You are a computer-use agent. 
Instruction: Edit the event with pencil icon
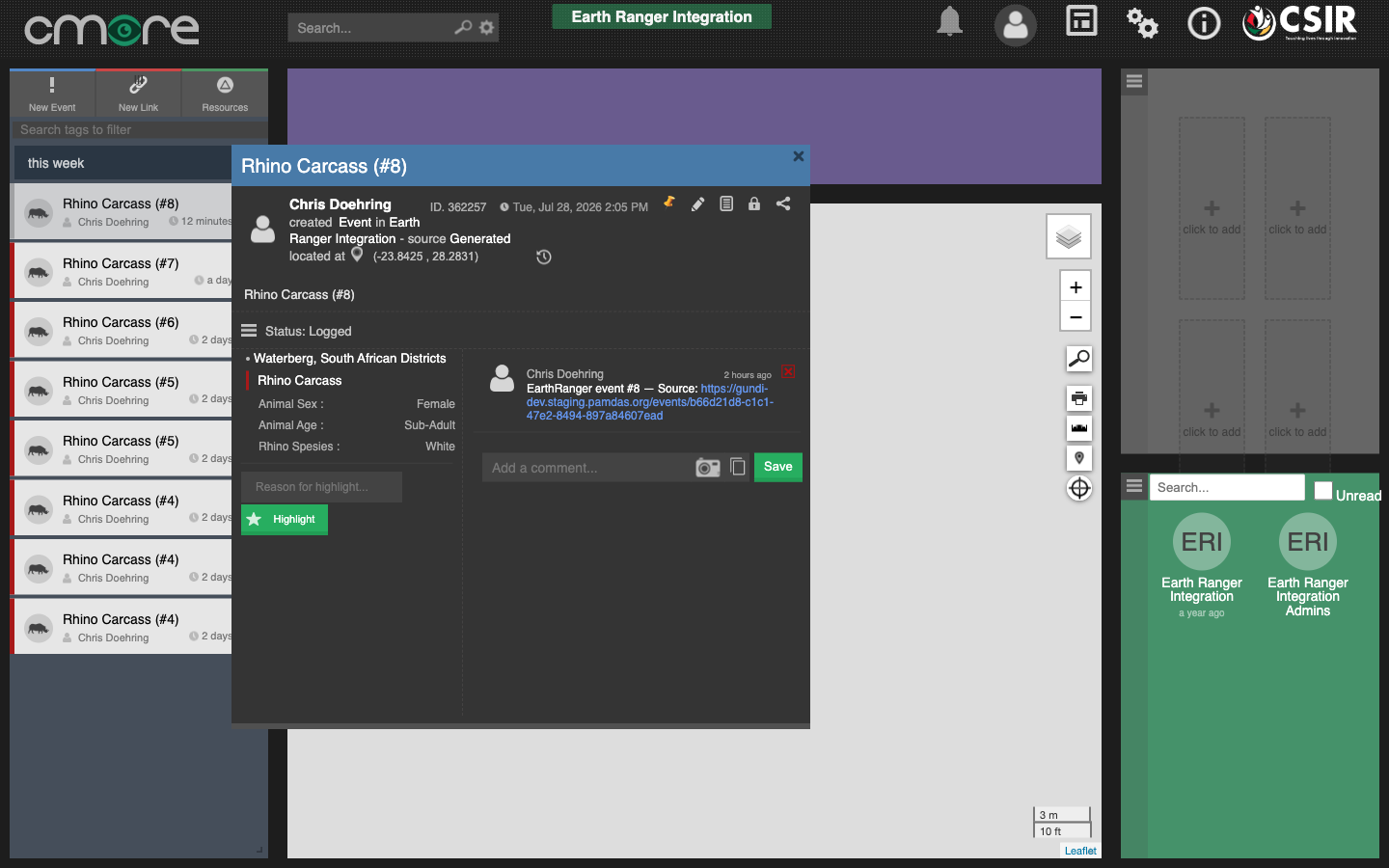pyautogui.click(x=697, y=203)
